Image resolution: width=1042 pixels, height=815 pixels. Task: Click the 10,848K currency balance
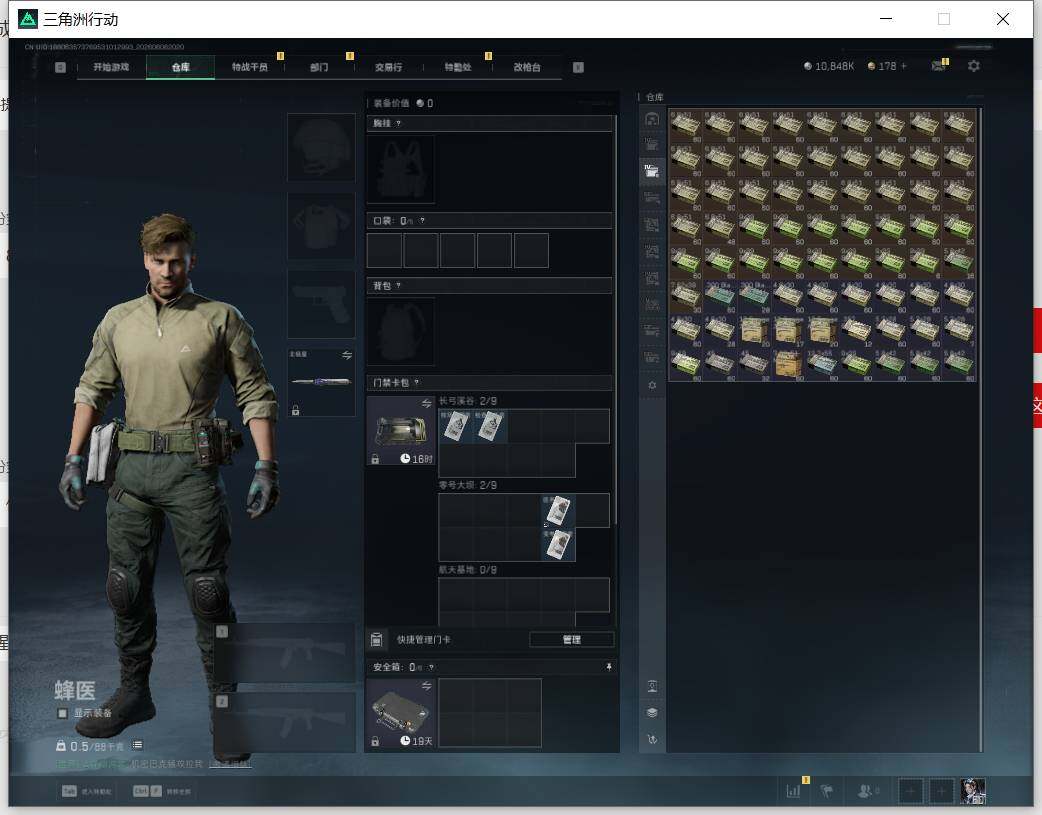click(x=829, y=66)
